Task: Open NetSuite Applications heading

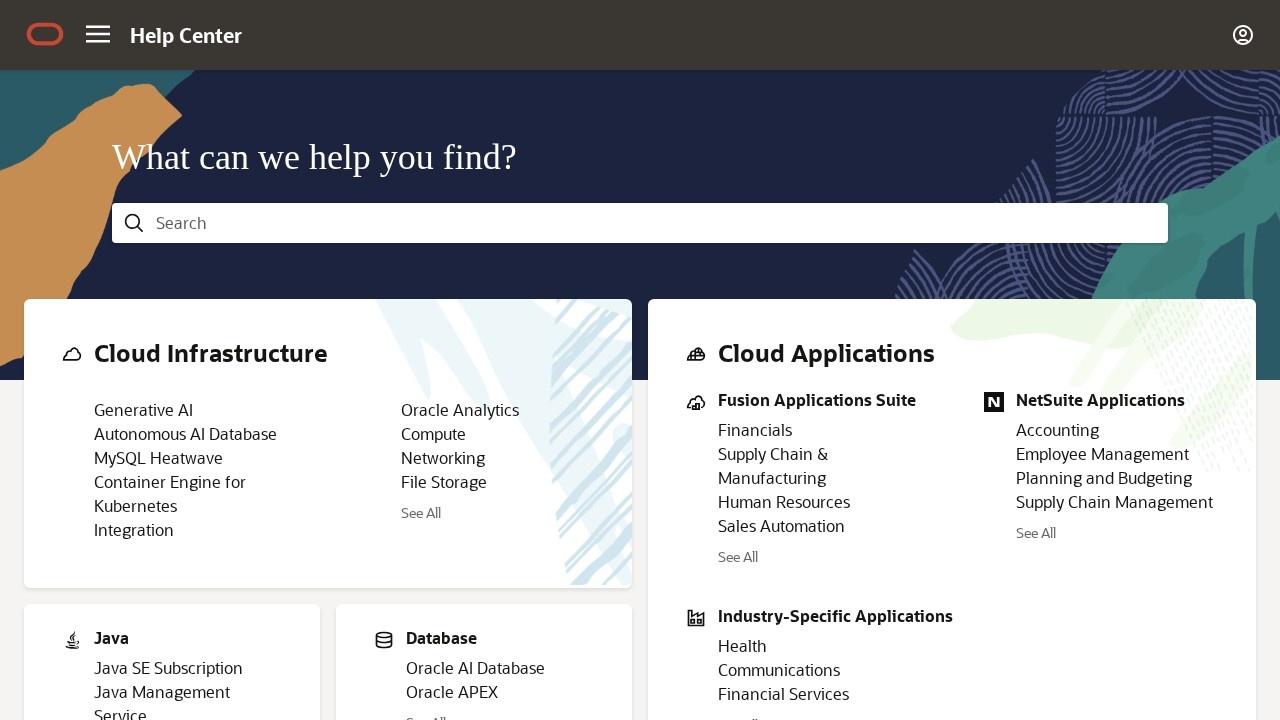Action: coord(1100,400)
